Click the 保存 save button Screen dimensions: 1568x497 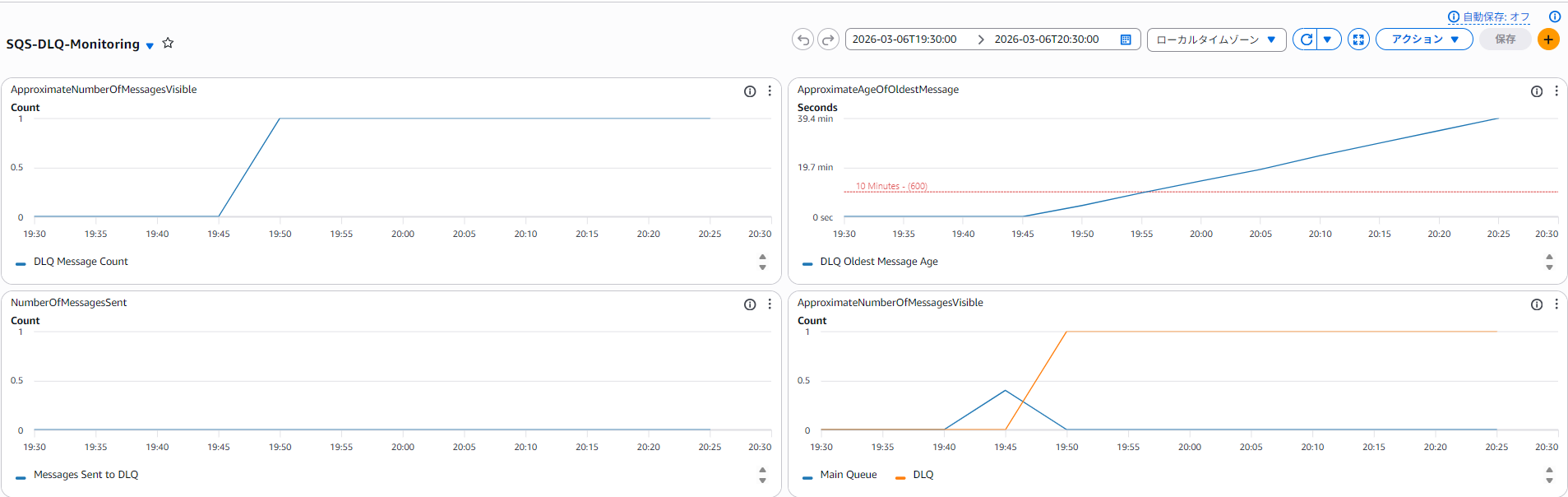[1505, 39]
